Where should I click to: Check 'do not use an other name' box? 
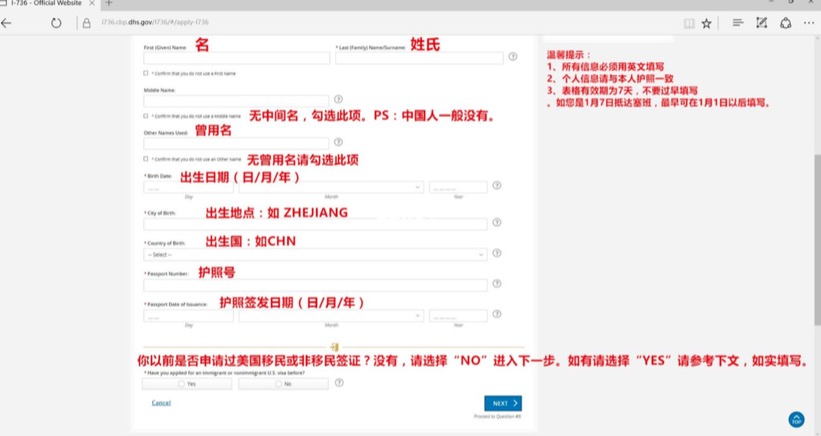click(146, 159)
